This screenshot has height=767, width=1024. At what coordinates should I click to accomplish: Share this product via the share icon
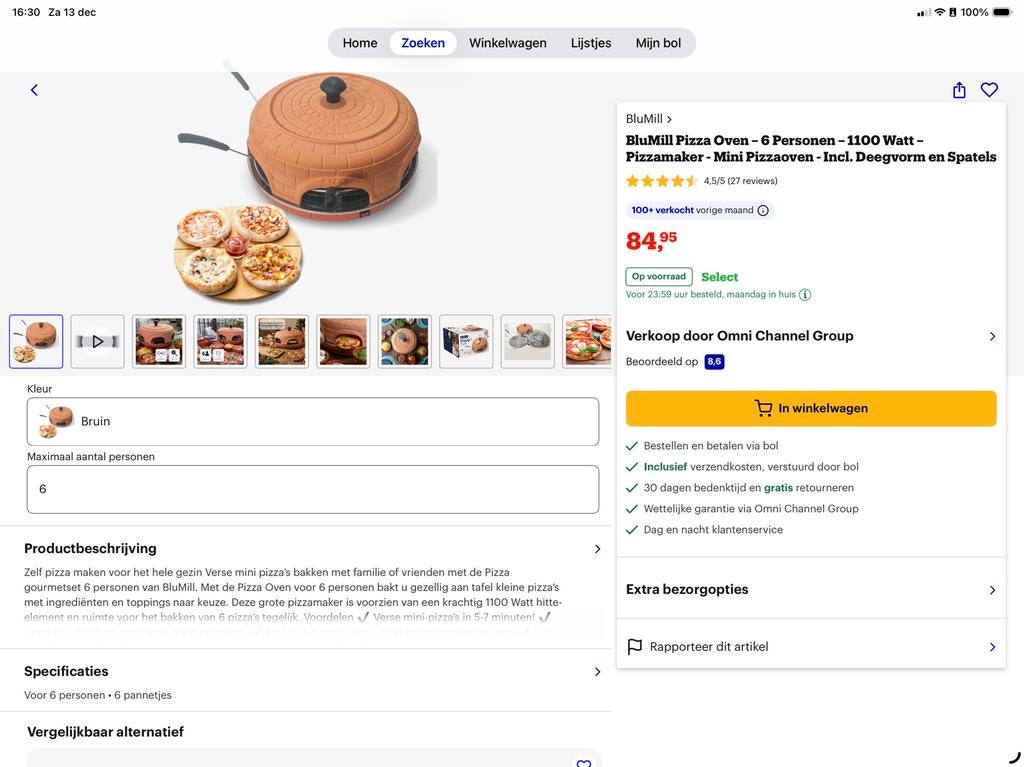[x=958, y=89]
